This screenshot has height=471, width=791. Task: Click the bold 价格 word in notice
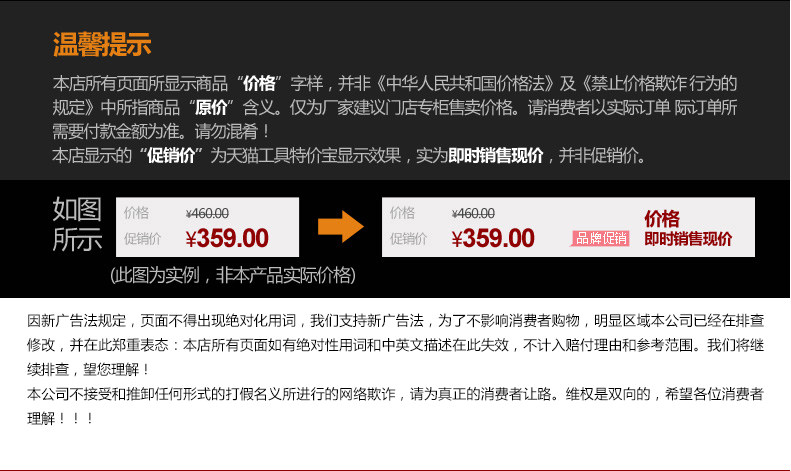click(x=259, y=83)
